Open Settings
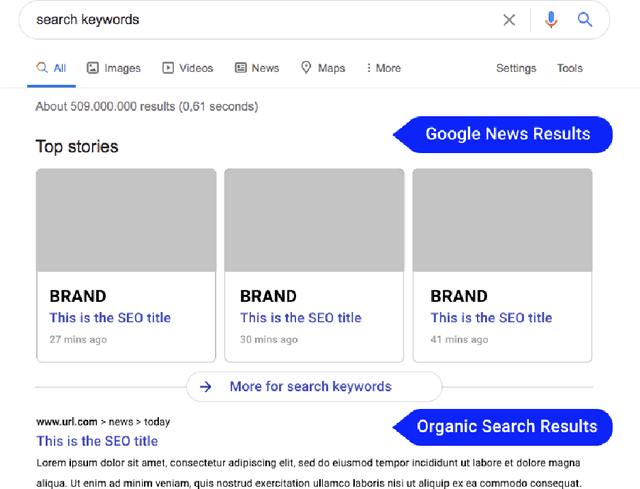The width and height of the screenshot is (640, 489). coord(516,68)
